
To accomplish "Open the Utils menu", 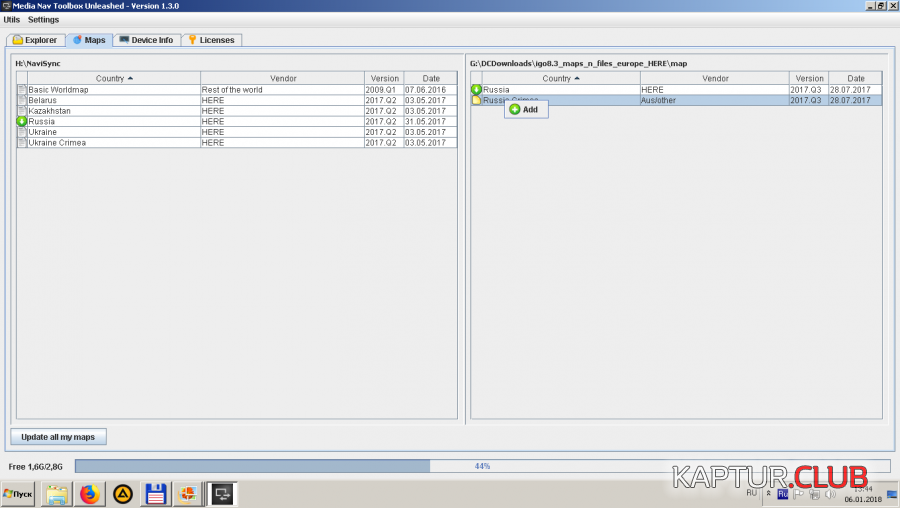I will 12,19.
